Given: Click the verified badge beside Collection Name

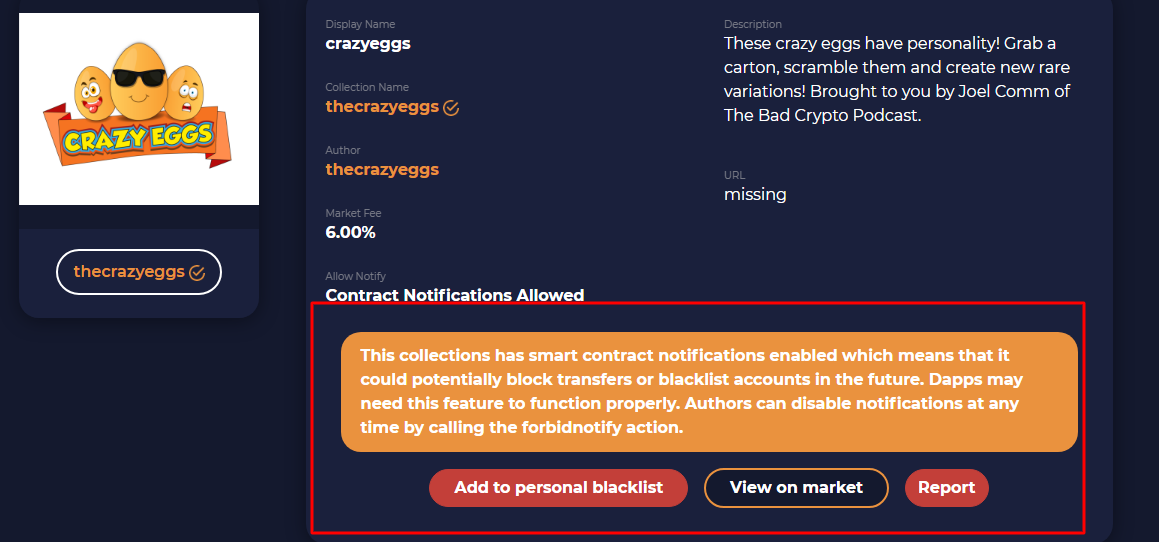Looking at the screenshot, I should 451,108.
